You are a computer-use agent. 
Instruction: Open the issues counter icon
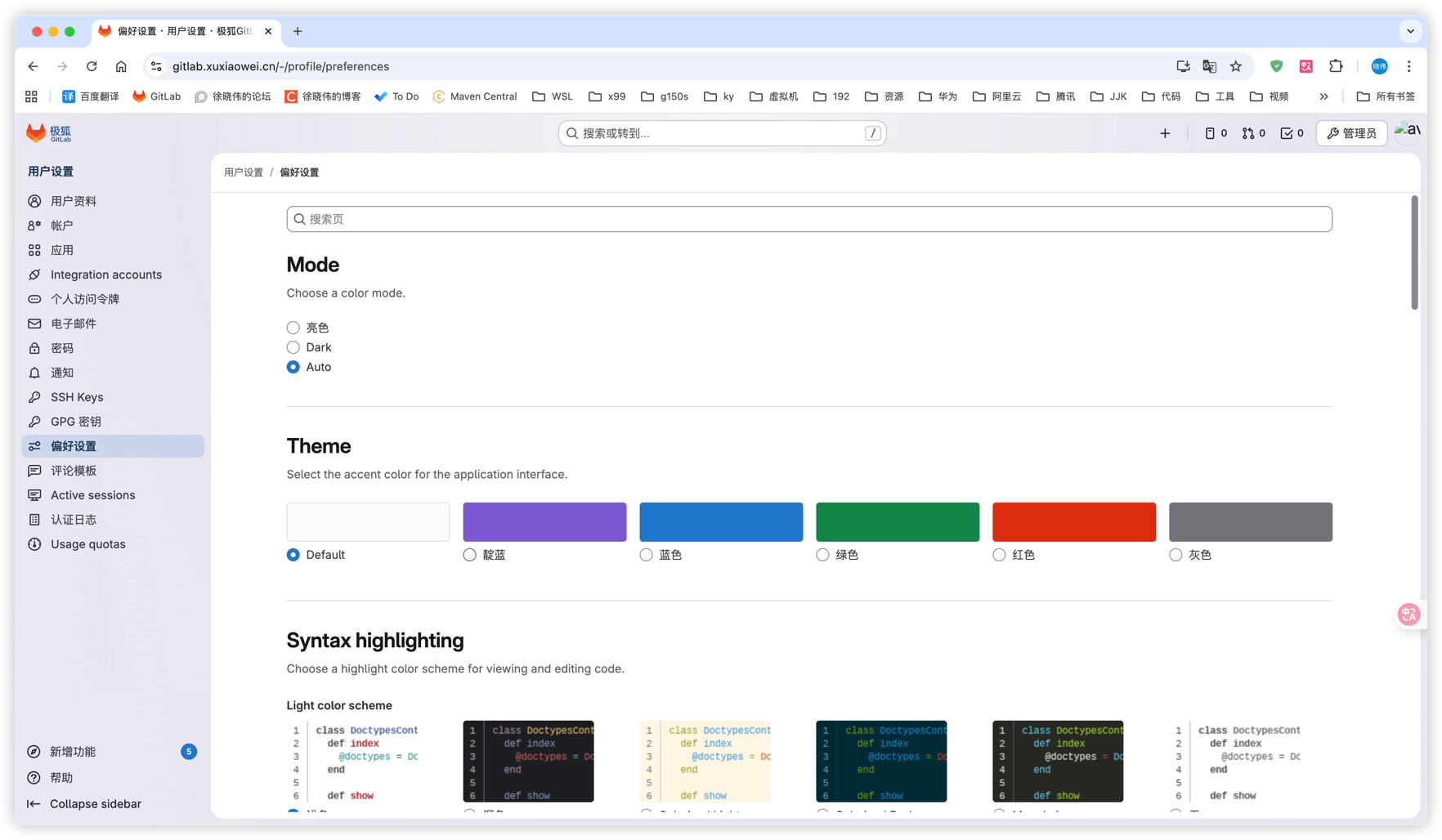pos(1216,133)
